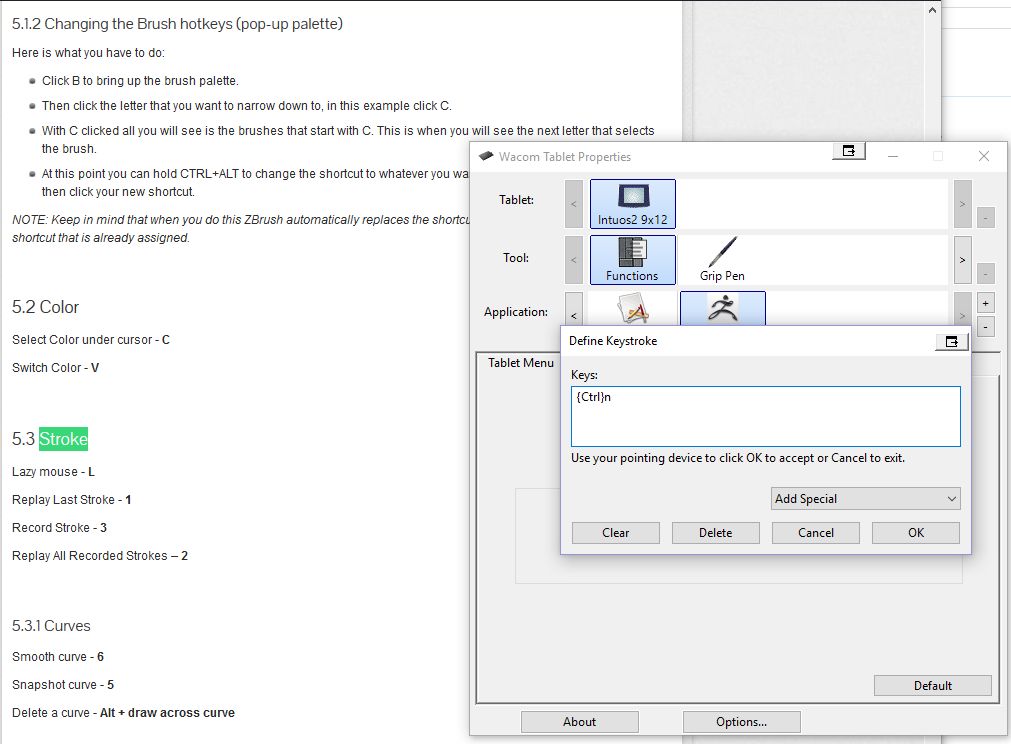Select the Intuos2 9x12 tablet icon
The height and width of the screenshot is (744, 1011).
click(x=633, y=204)
